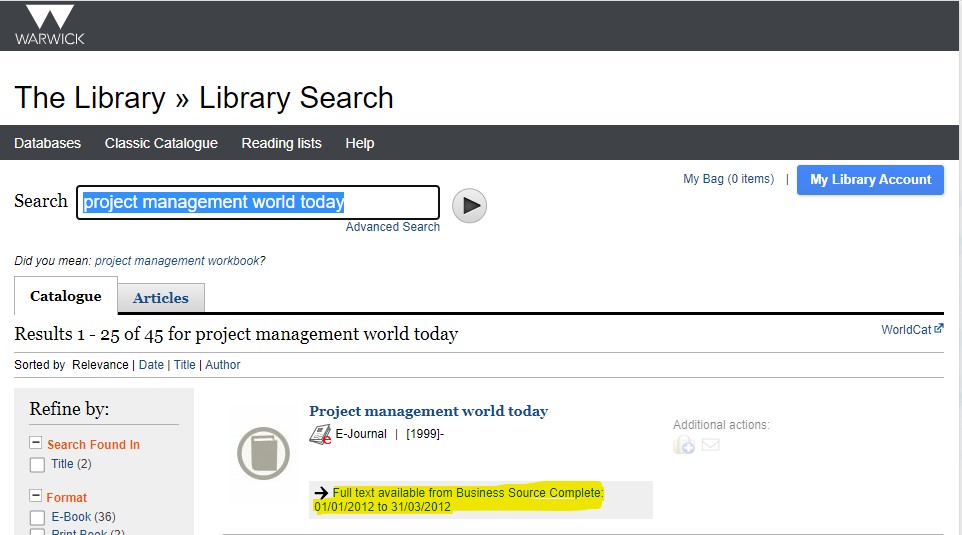Viewport: 962px width, 535px height.
Task: Click the book cover placeholder icon
Action: pos(263,453)
